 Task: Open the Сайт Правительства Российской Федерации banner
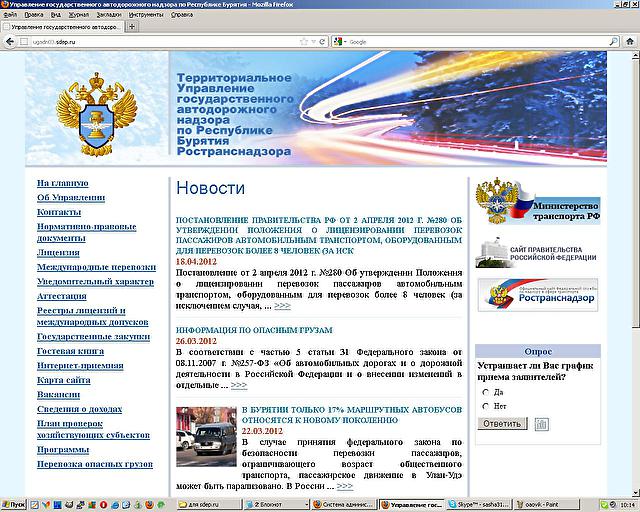click(536, 253)
